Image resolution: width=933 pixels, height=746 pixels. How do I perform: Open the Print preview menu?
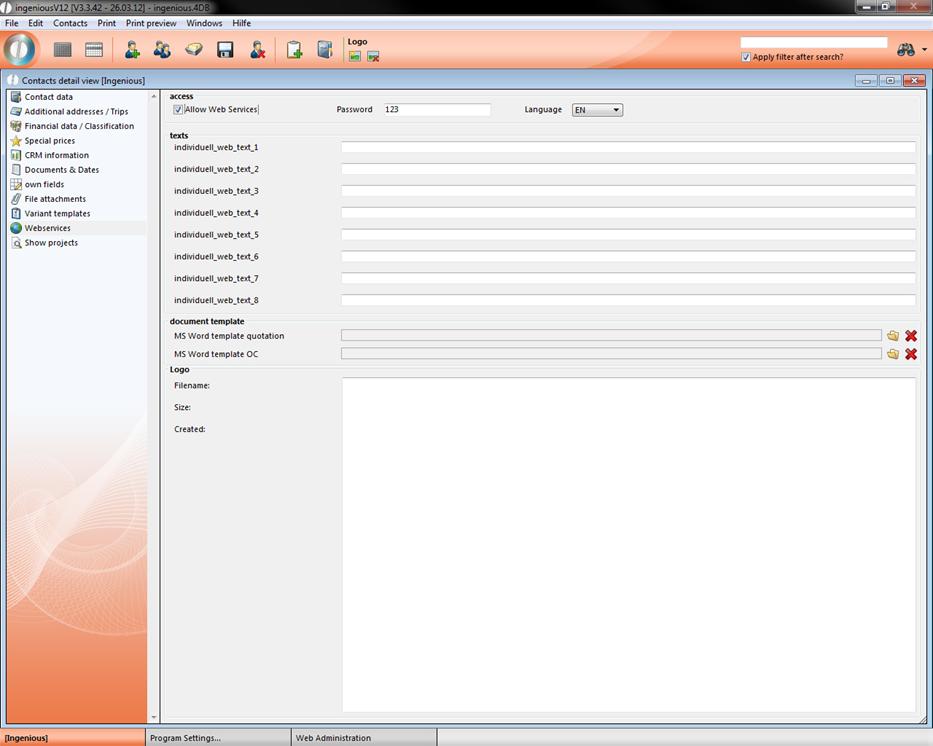tap(151, 23)
